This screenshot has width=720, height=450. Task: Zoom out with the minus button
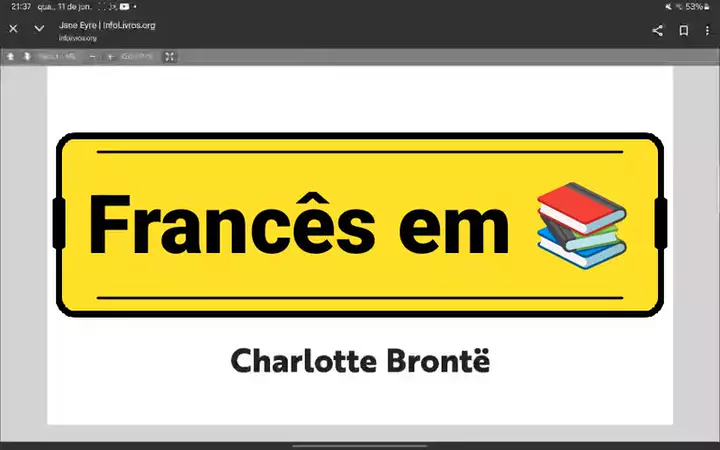pos(93,57)
